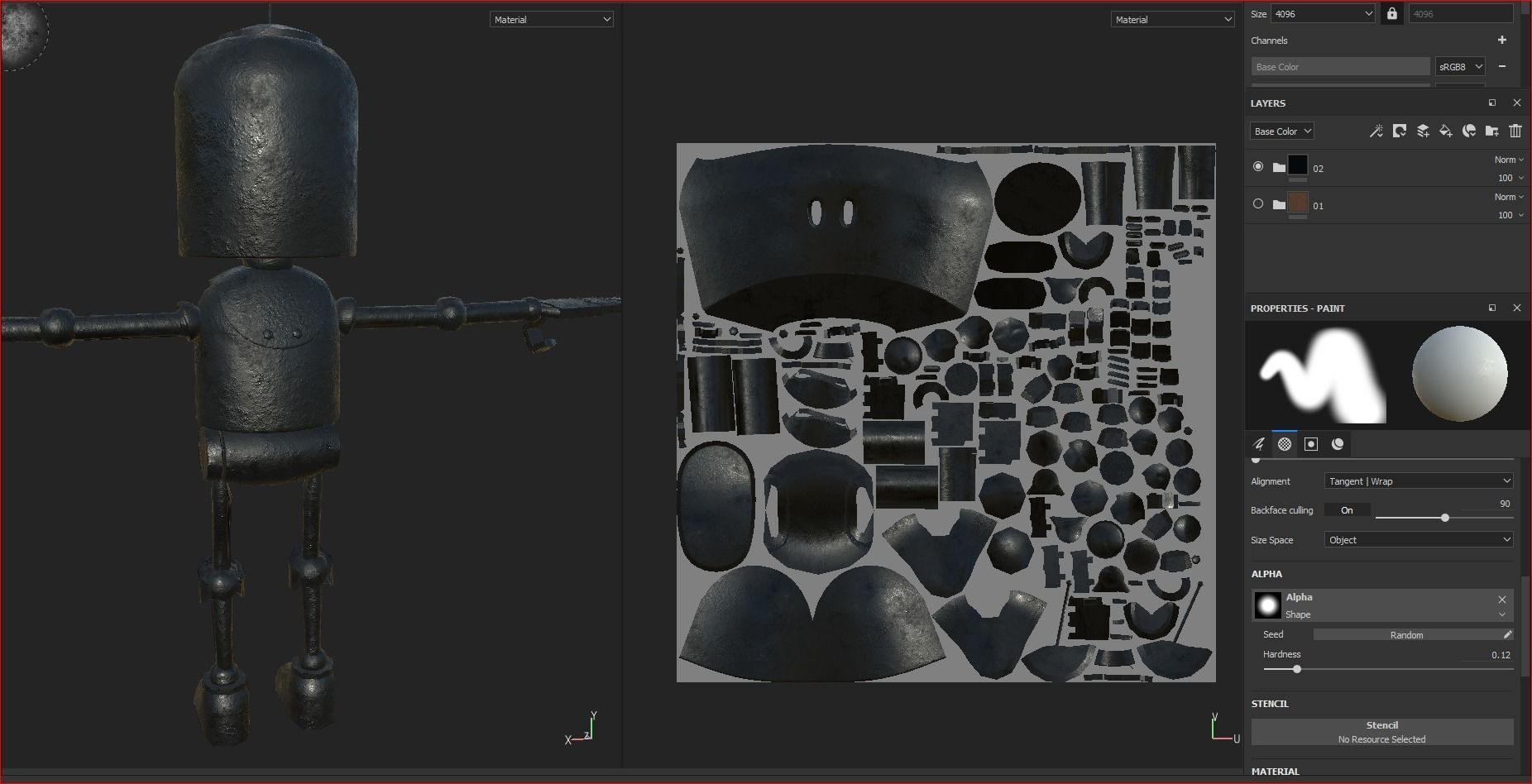Viewport: 1532px width, 784px height.
Task: Open opacity dropdown for layer 01
Action: (x=1510, y=215)
